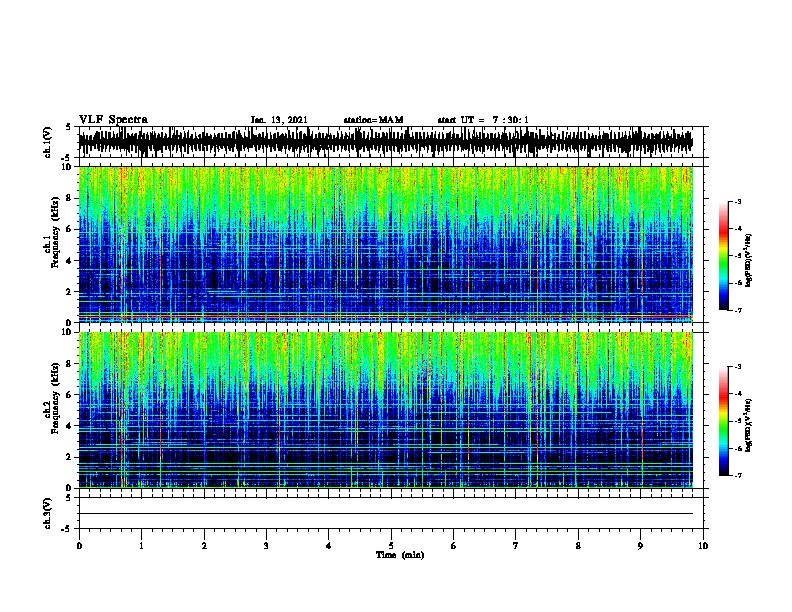Click the ch.1 spectrogram panel
This screenshot has height=612, width=792.
pyautogui.click(x=386, y=244)
